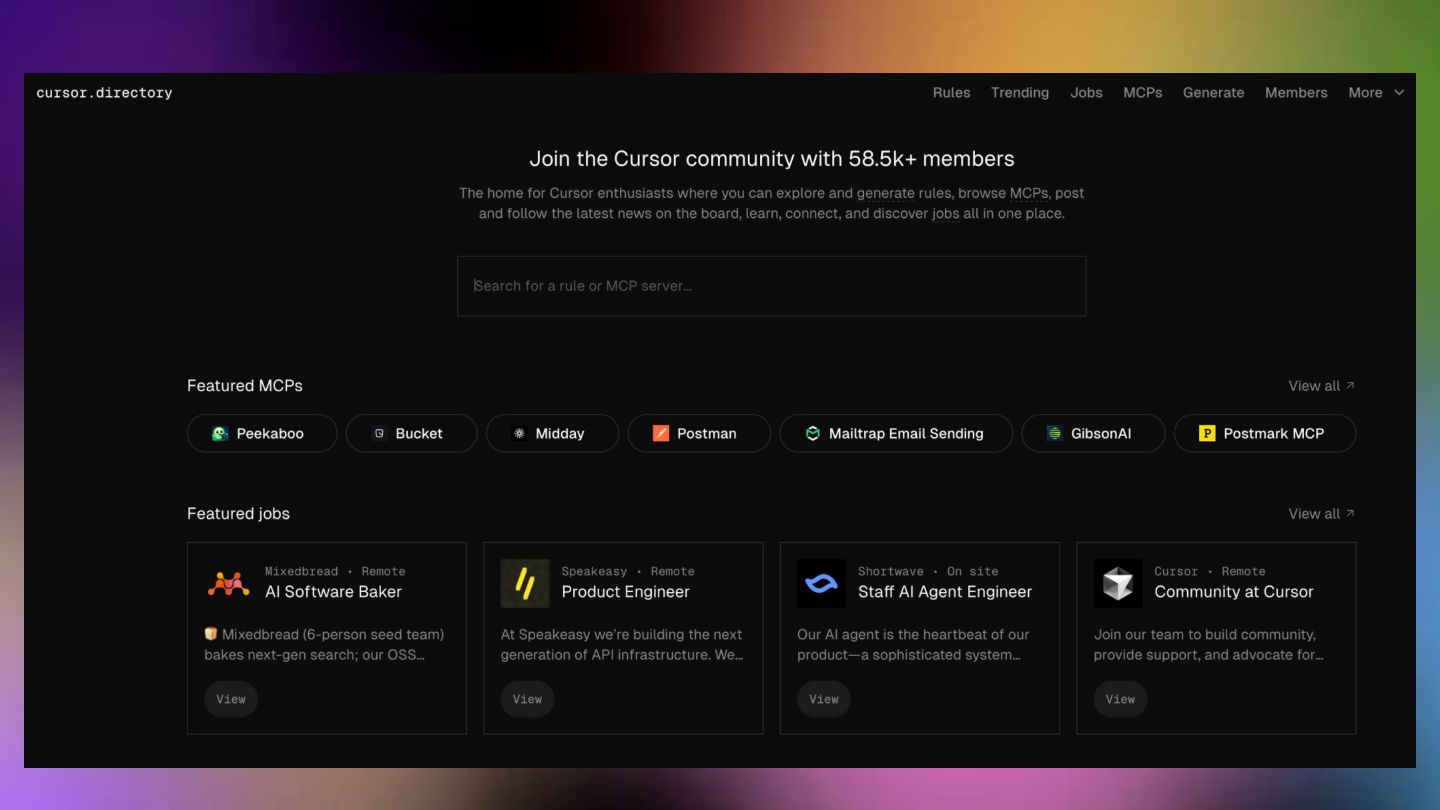This screenshot has height=810, width=1440.
Task: Click the Shortwave job description text
Action: click(x=913, y=645)
